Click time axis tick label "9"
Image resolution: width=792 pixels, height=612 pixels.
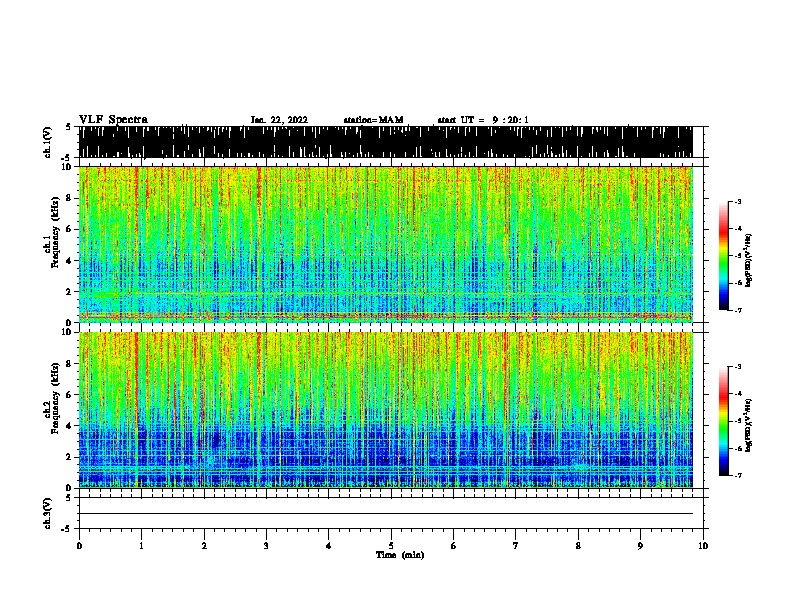(x=640, y=546)
